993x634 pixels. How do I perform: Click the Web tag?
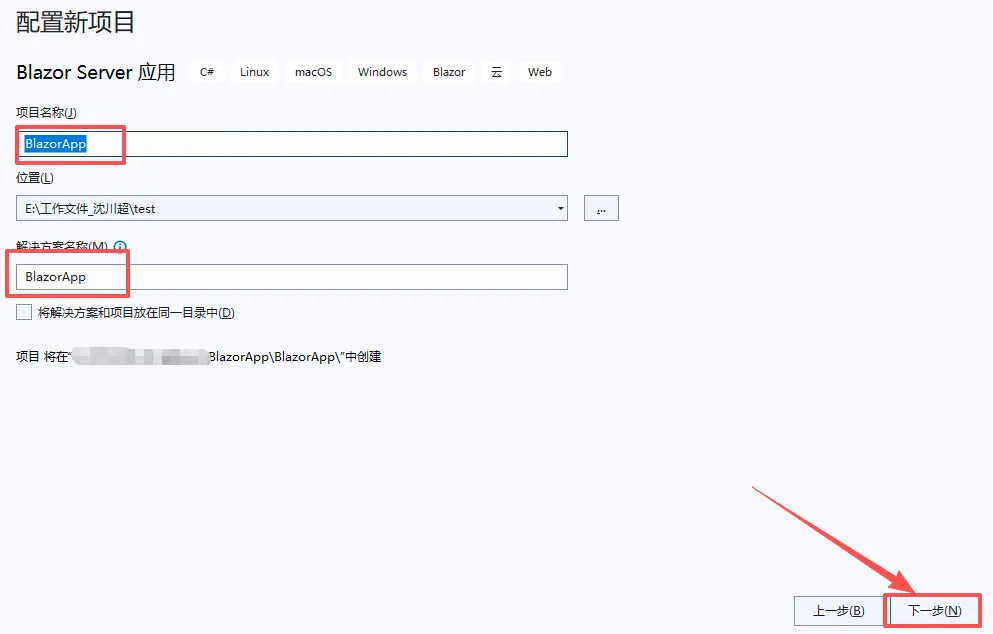540,72
